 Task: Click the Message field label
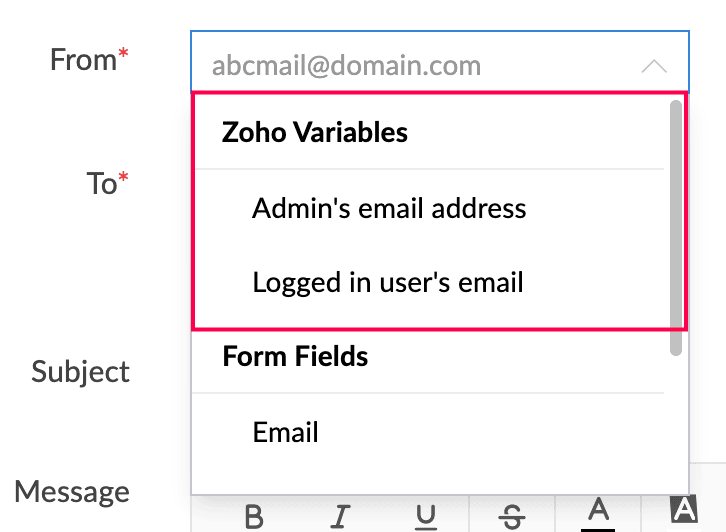coord(72,491)
